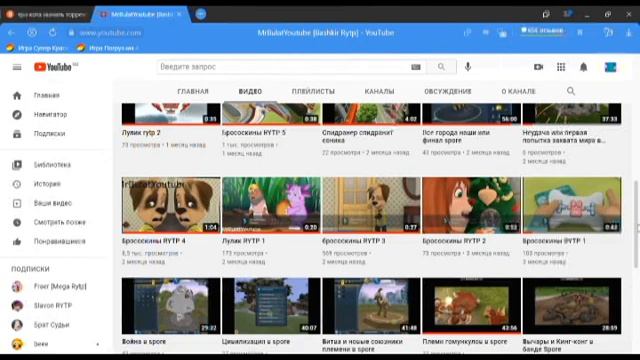Select the ВИДЕО channel tab
Screen dimensions: 640x360
(x=250, y=91)
